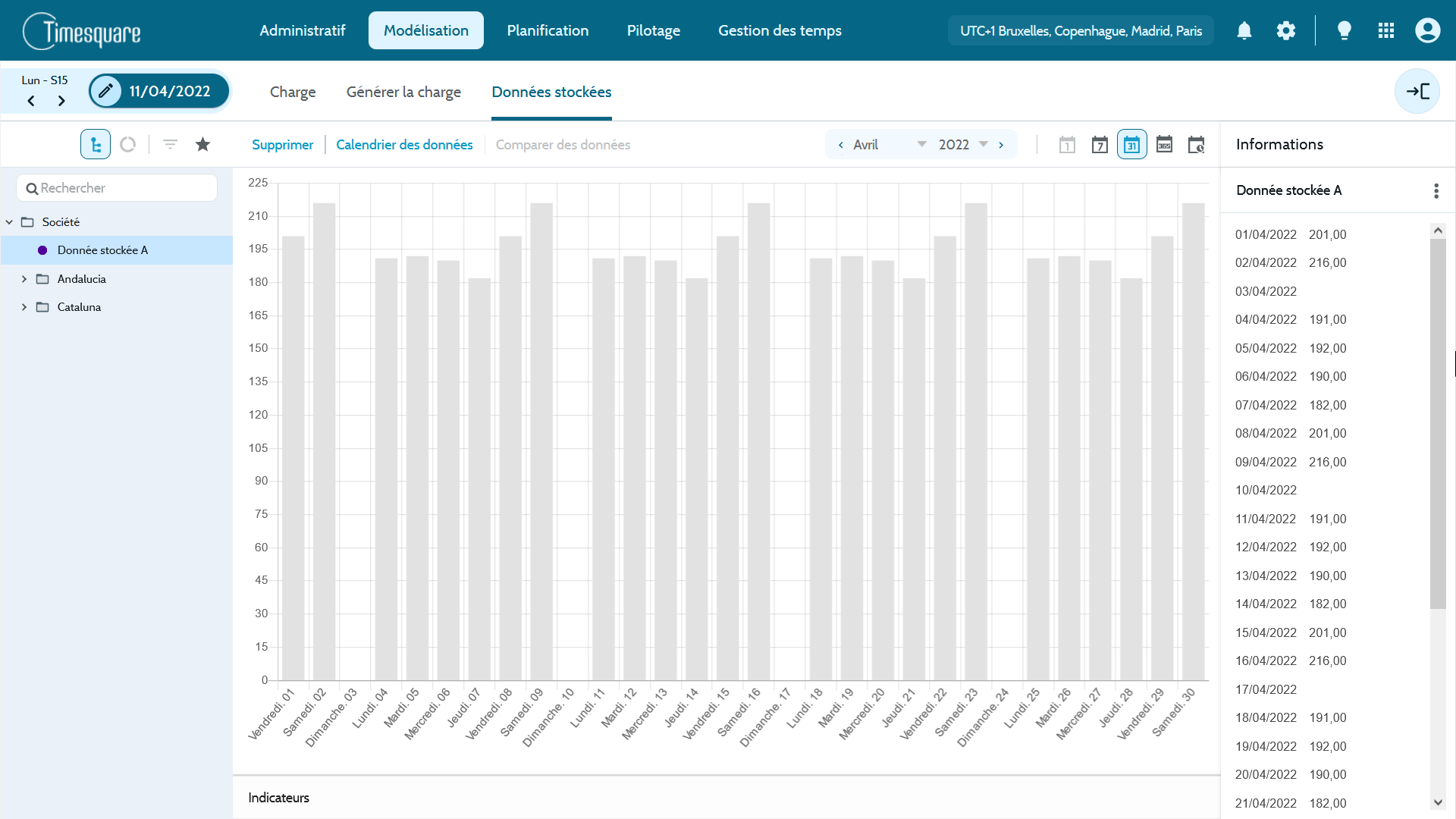The height and width of the screenshot is (819, 1456).
Task: Open Calendrier des données
Action: point(404,144)
